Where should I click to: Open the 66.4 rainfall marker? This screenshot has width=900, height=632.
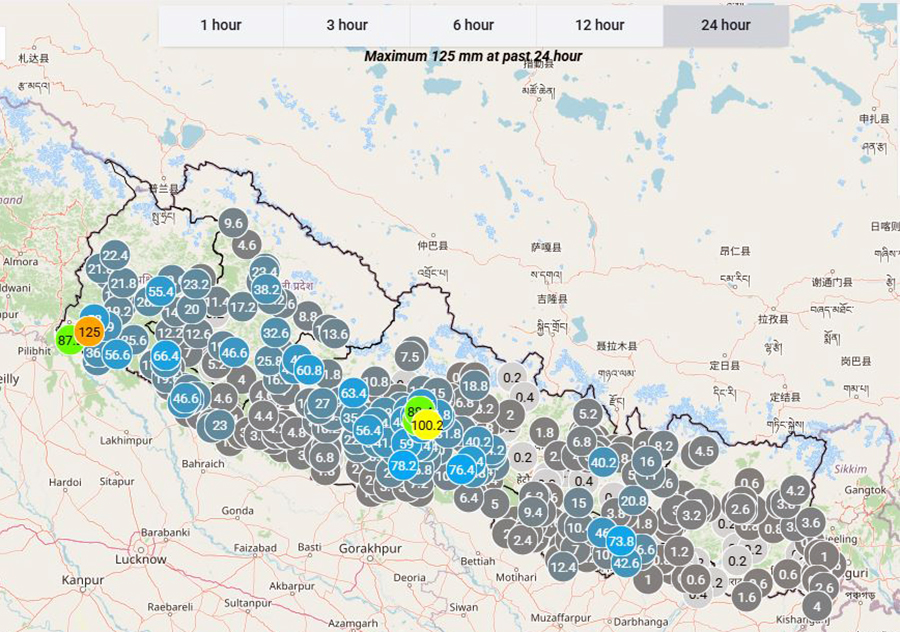coord(166,356)
